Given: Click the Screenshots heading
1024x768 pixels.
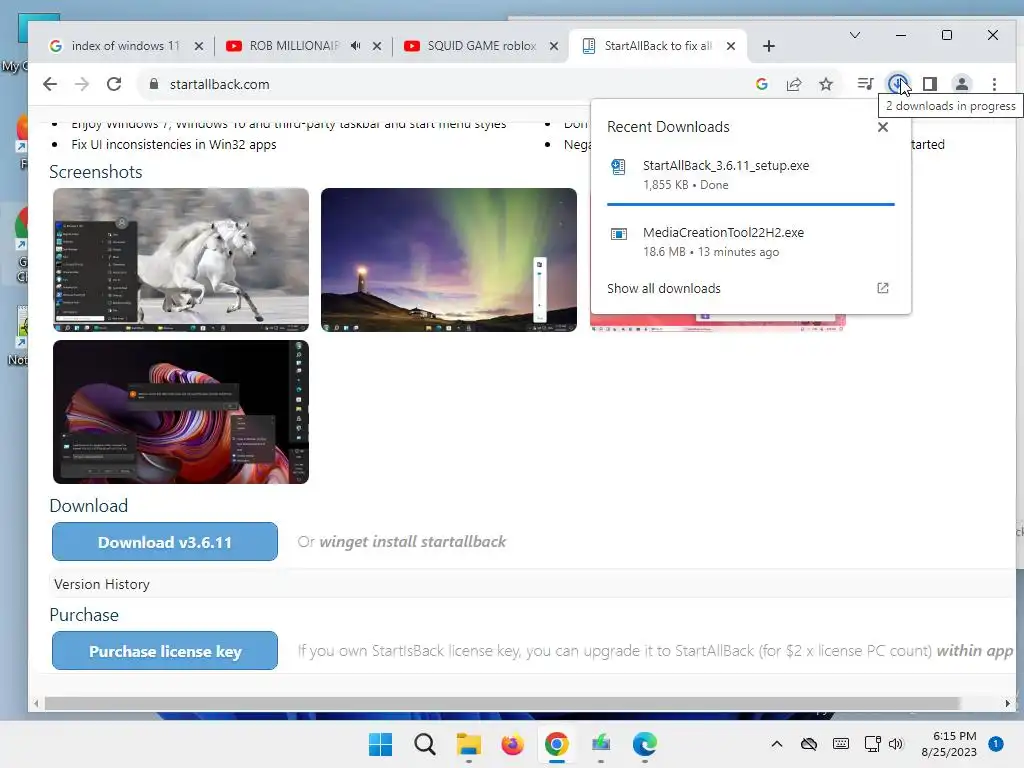Looking at the screenshot, I should coord(96,172).
